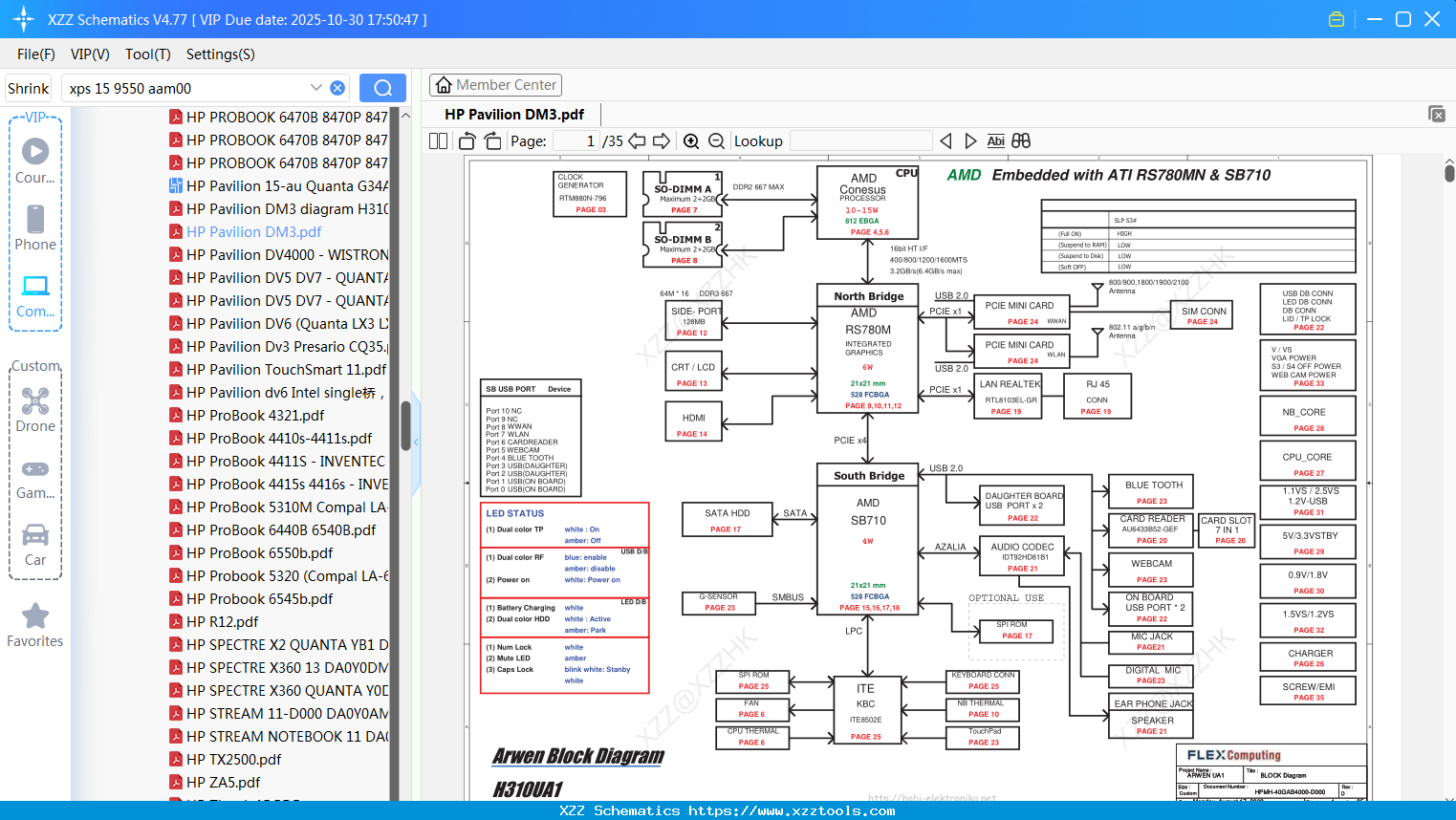This screenshot has width=1456, height=820.
Task: Select the HP Pavilion DM3.pdf document tab
Action: coord(514,114)
